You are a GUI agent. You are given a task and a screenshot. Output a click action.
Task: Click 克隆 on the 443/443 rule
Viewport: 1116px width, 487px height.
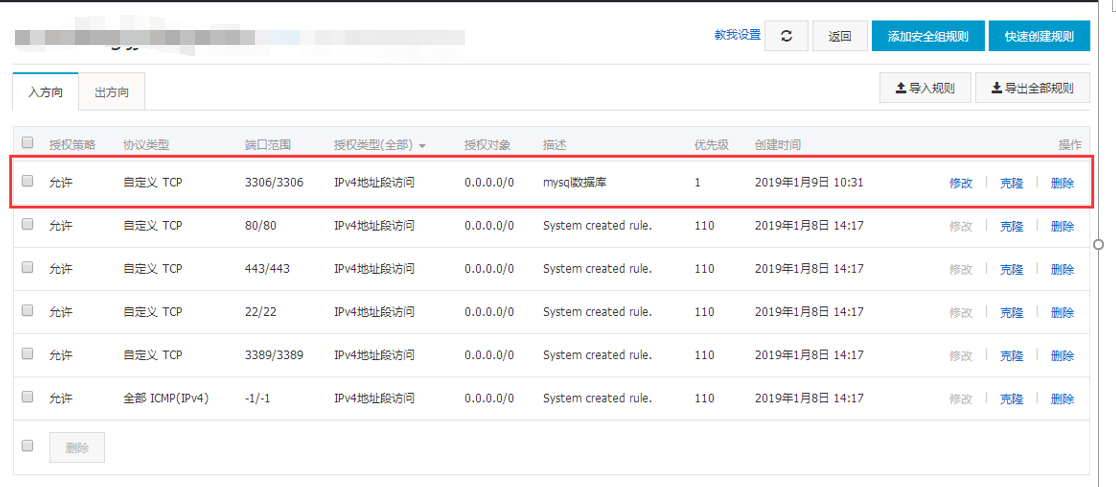point(1011,269)
